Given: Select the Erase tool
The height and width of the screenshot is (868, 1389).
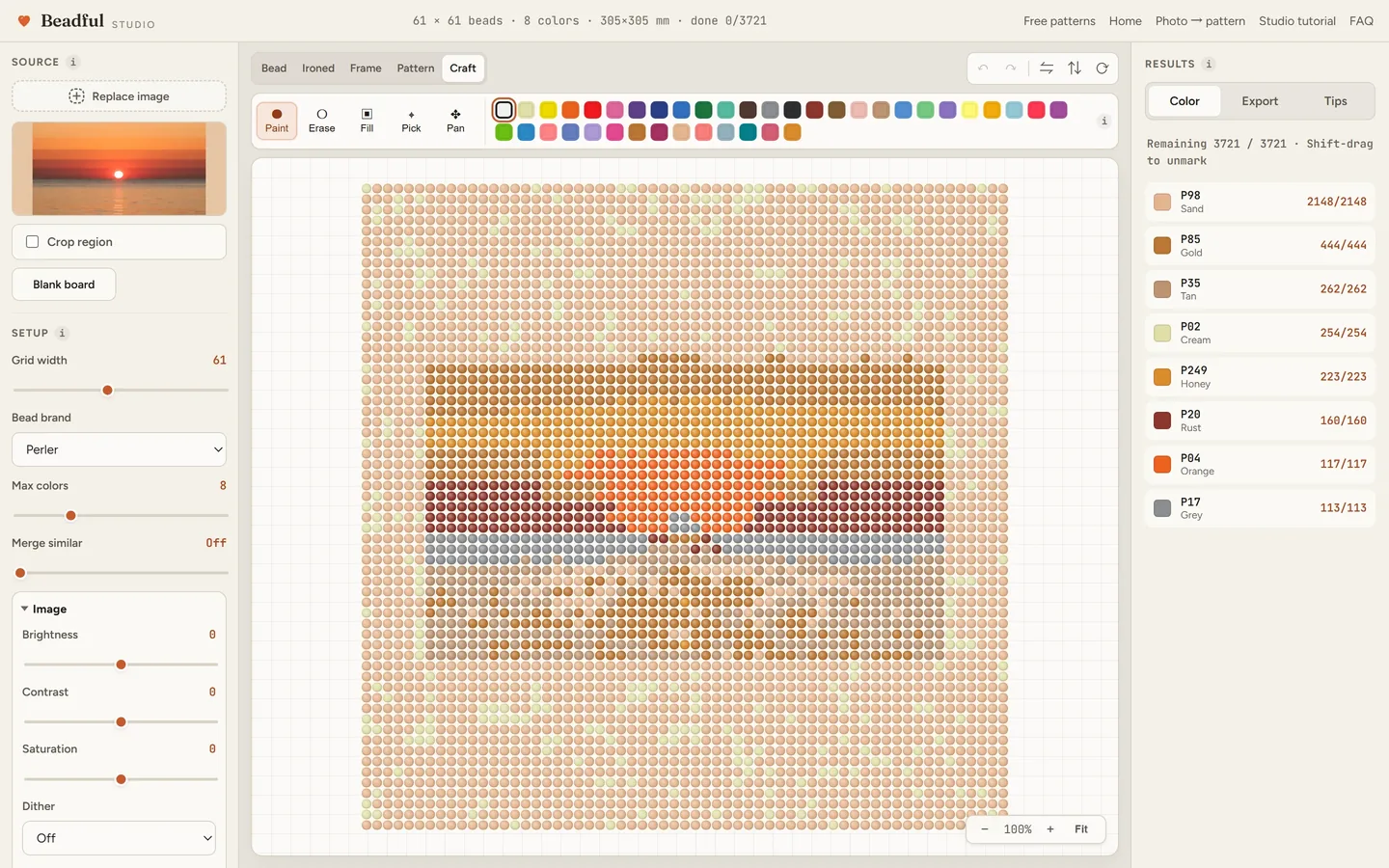Looking at the screenshot, I should (x=322, y=121).
